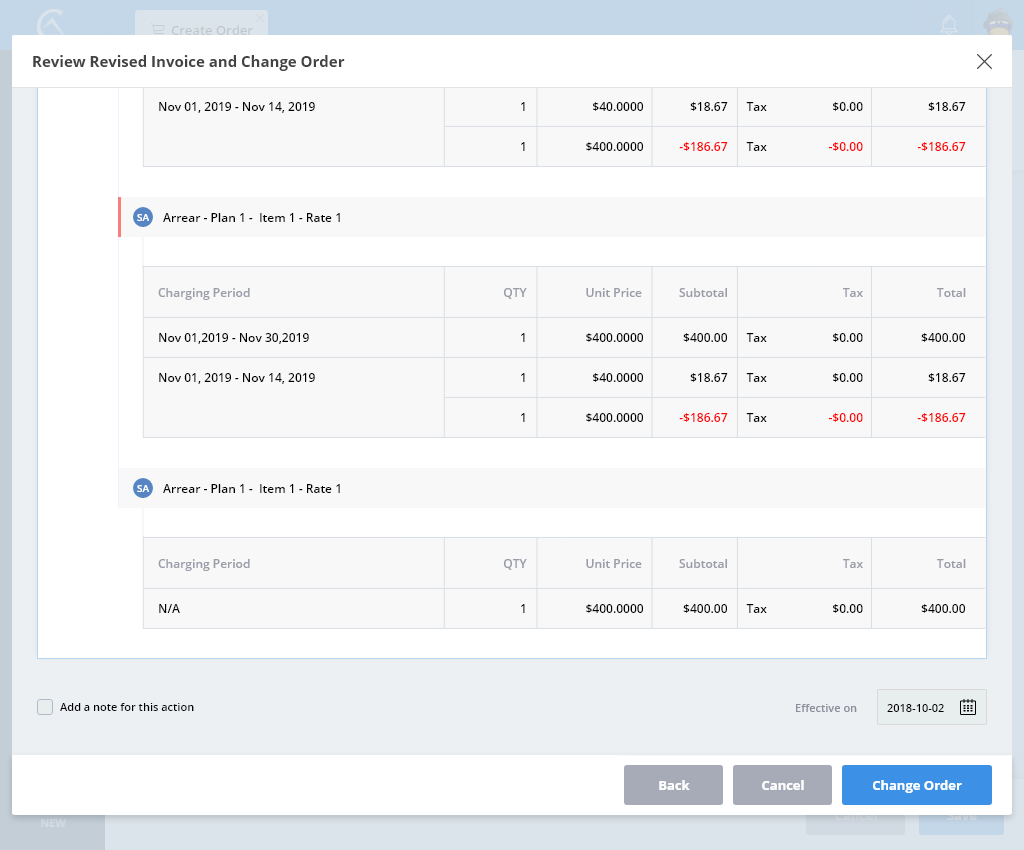Image resolution: width=1024 pixels, height=850 pixels.
Task: Open the notifications bell in the top bar
Action: (x=948, y=24)
